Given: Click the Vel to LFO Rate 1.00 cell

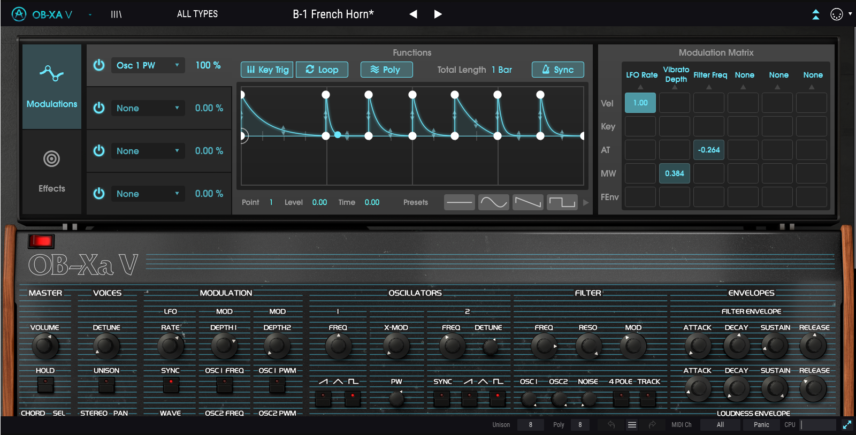Looking at the screenshot, I should coord(640,103).
